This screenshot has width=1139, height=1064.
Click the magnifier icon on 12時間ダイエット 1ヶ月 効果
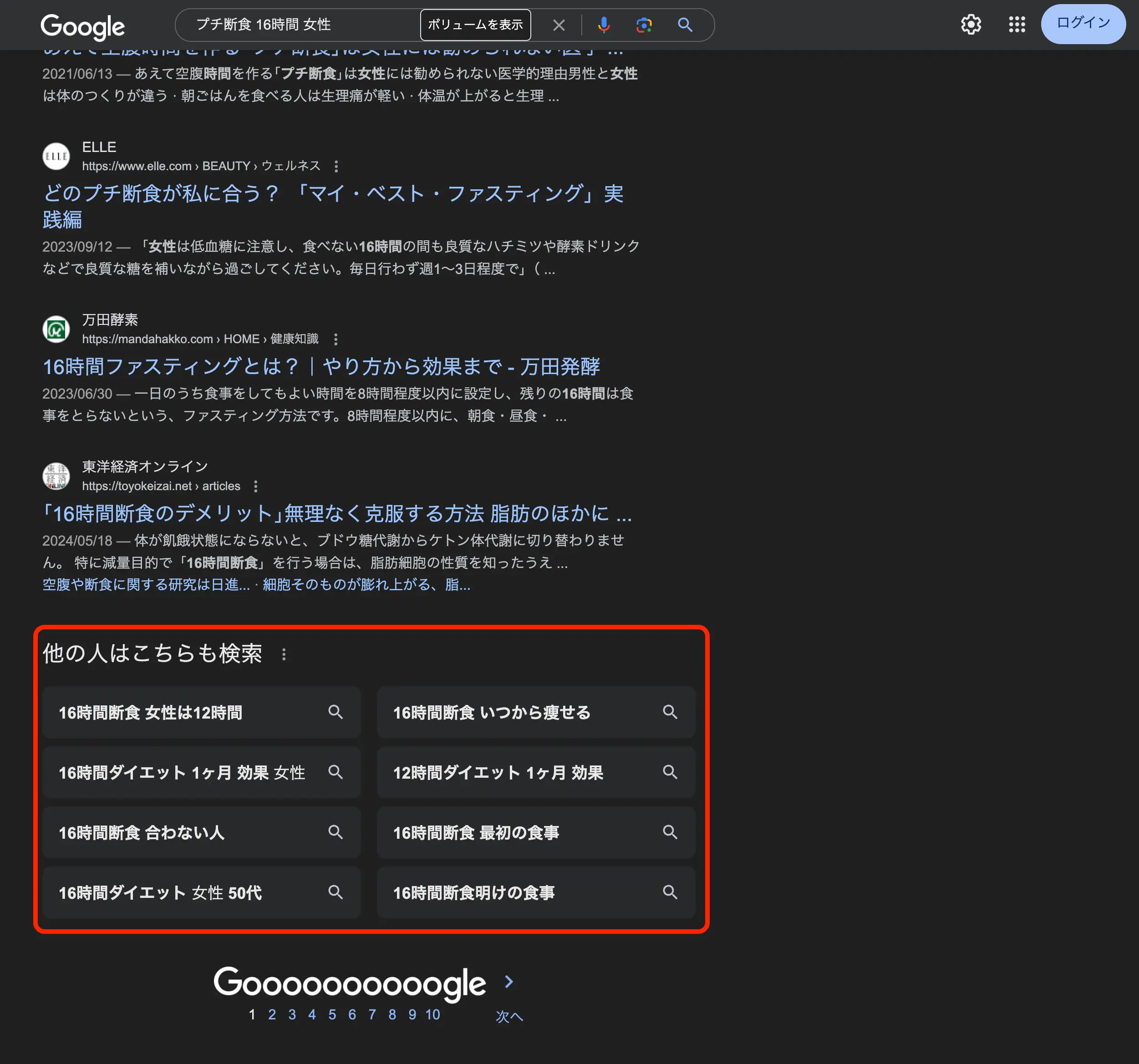click(671, 773)
